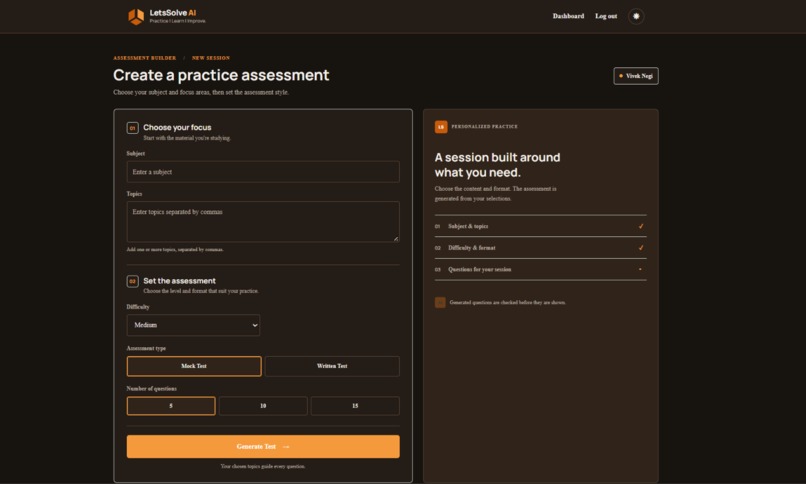Go to Assessment Builder breadcrumb

[x=144, y=58]
